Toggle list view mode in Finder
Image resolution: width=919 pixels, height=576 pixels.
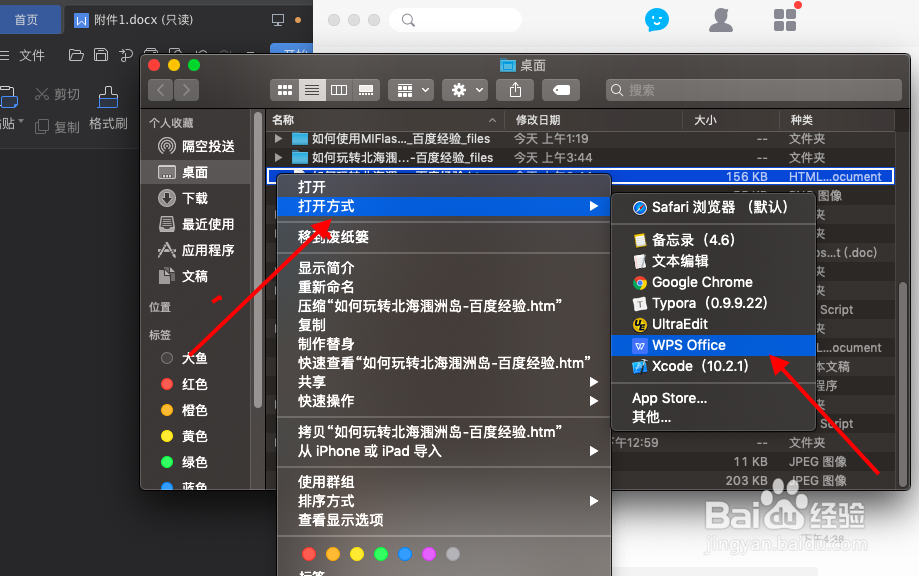coord(312,89)
